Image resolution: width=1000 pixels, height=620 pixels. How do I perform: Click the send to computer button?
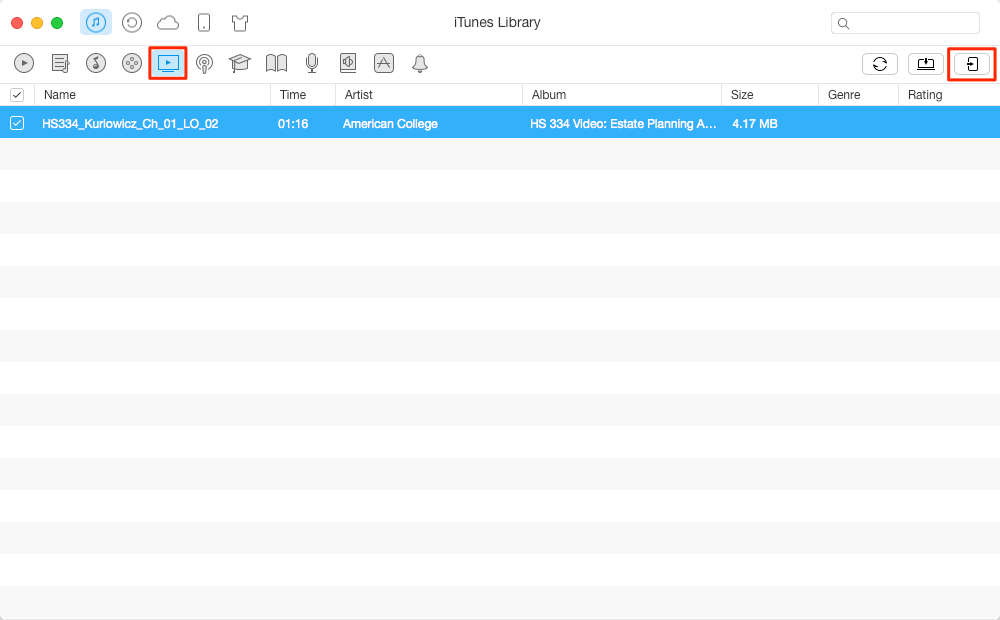coord(926,64)
